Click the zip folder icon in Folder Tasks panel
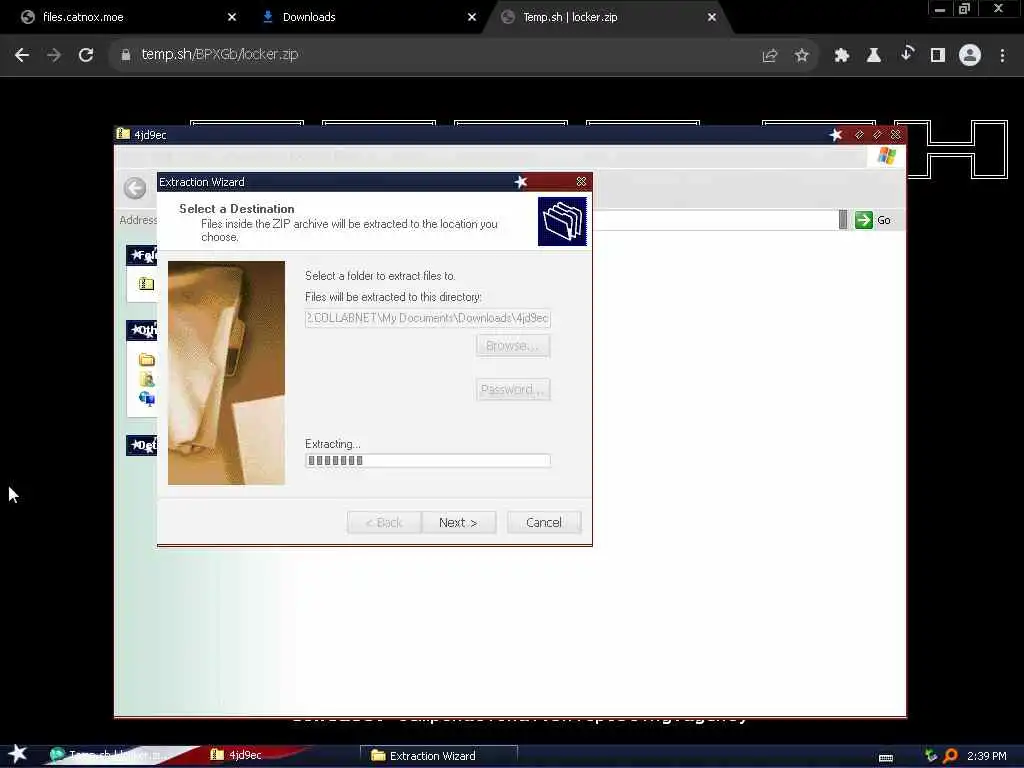Viewport: 1024px width, 768px height. click(x=146, y=283)
